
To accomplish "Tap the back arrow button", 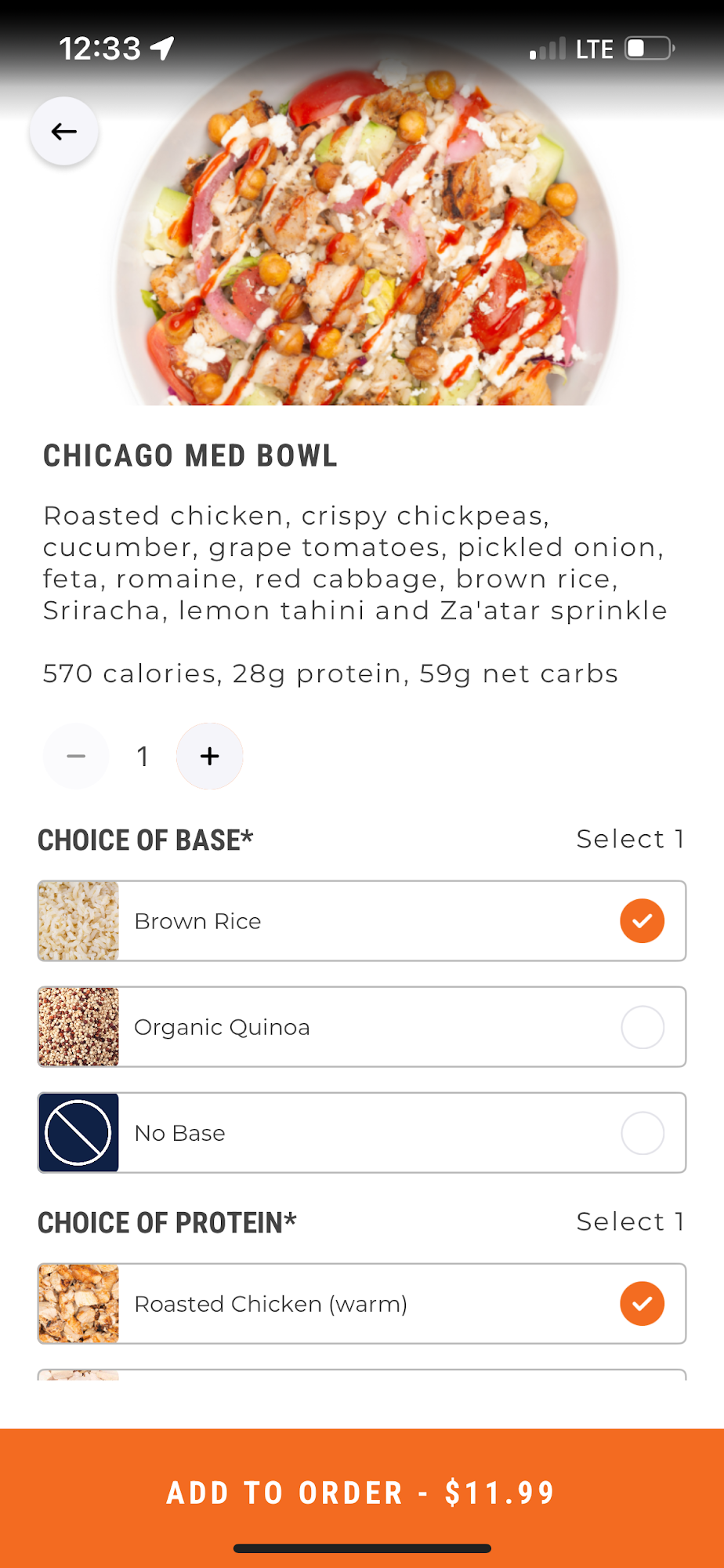I will pyautogui.click(x=64, y=131).
